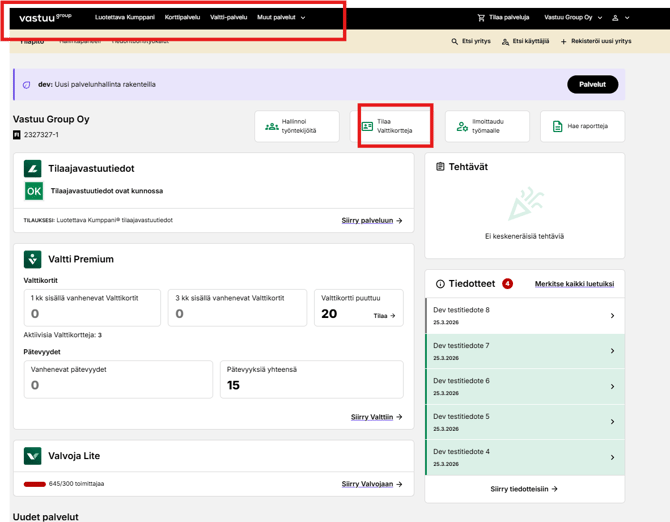
Task: Click the Siirry Valvojaan link
Action: [x=367, y=484]
